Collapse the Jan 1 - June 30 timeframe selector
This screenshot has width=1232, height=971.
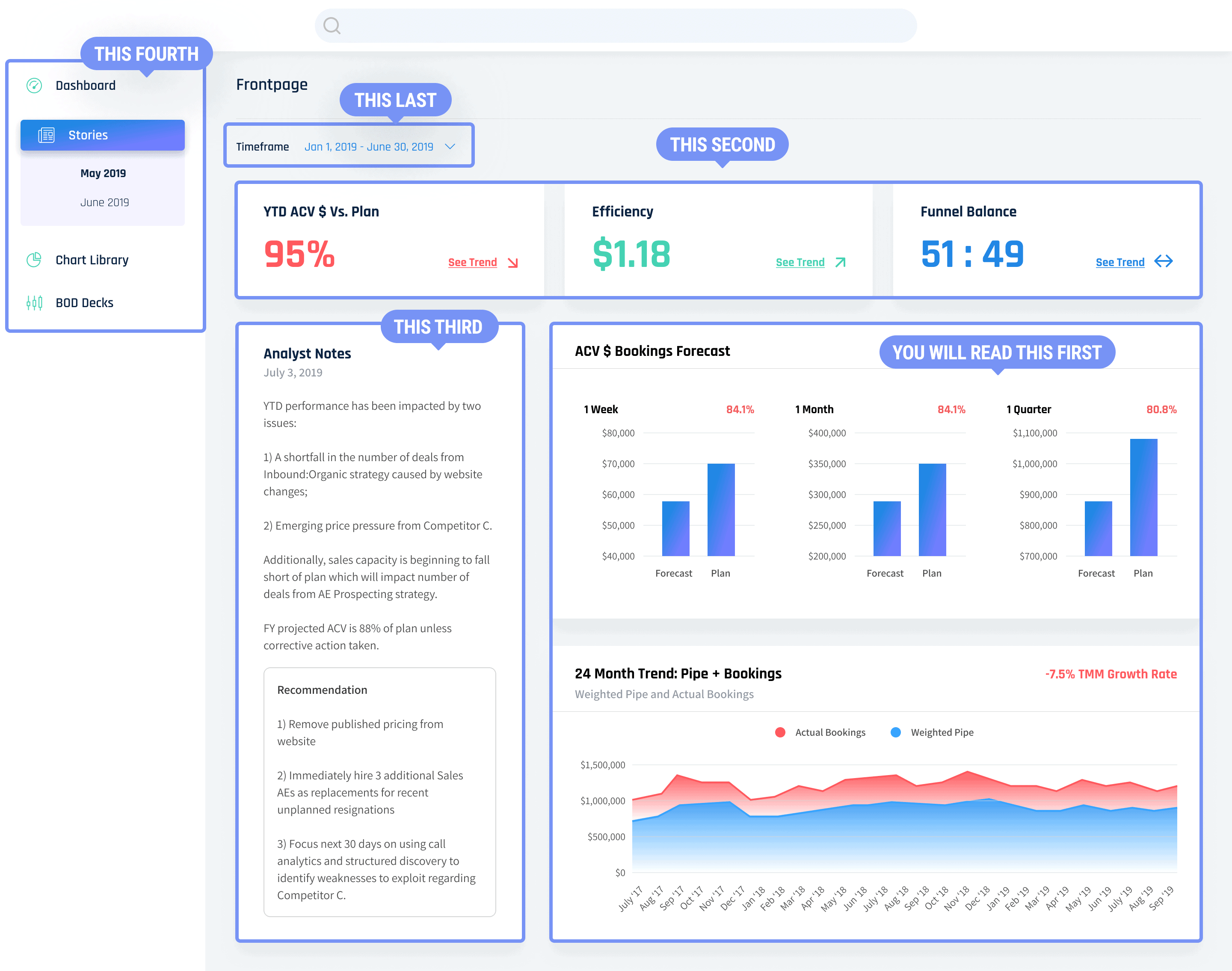451,147
